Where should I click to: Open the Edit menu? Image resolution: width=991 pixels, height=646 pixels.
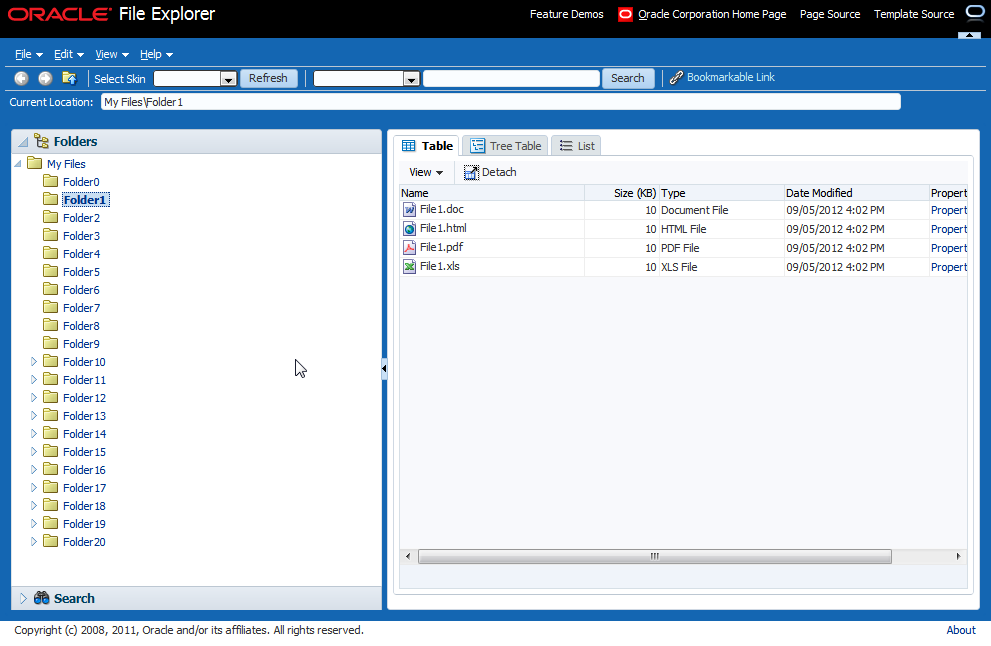coord(68,54)
